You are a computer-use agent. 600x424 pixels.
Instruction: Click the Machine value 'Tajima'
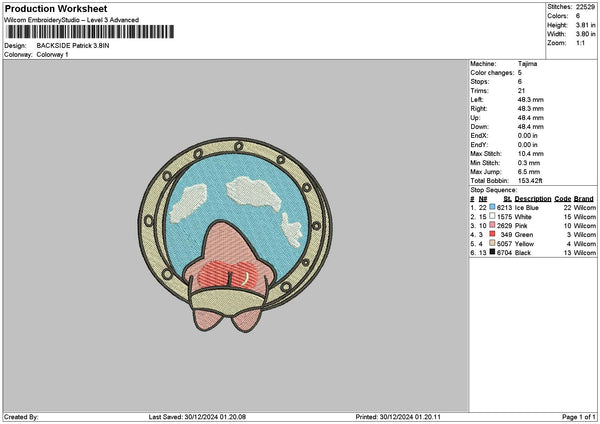pyautogui.click(x=527, y=64)
